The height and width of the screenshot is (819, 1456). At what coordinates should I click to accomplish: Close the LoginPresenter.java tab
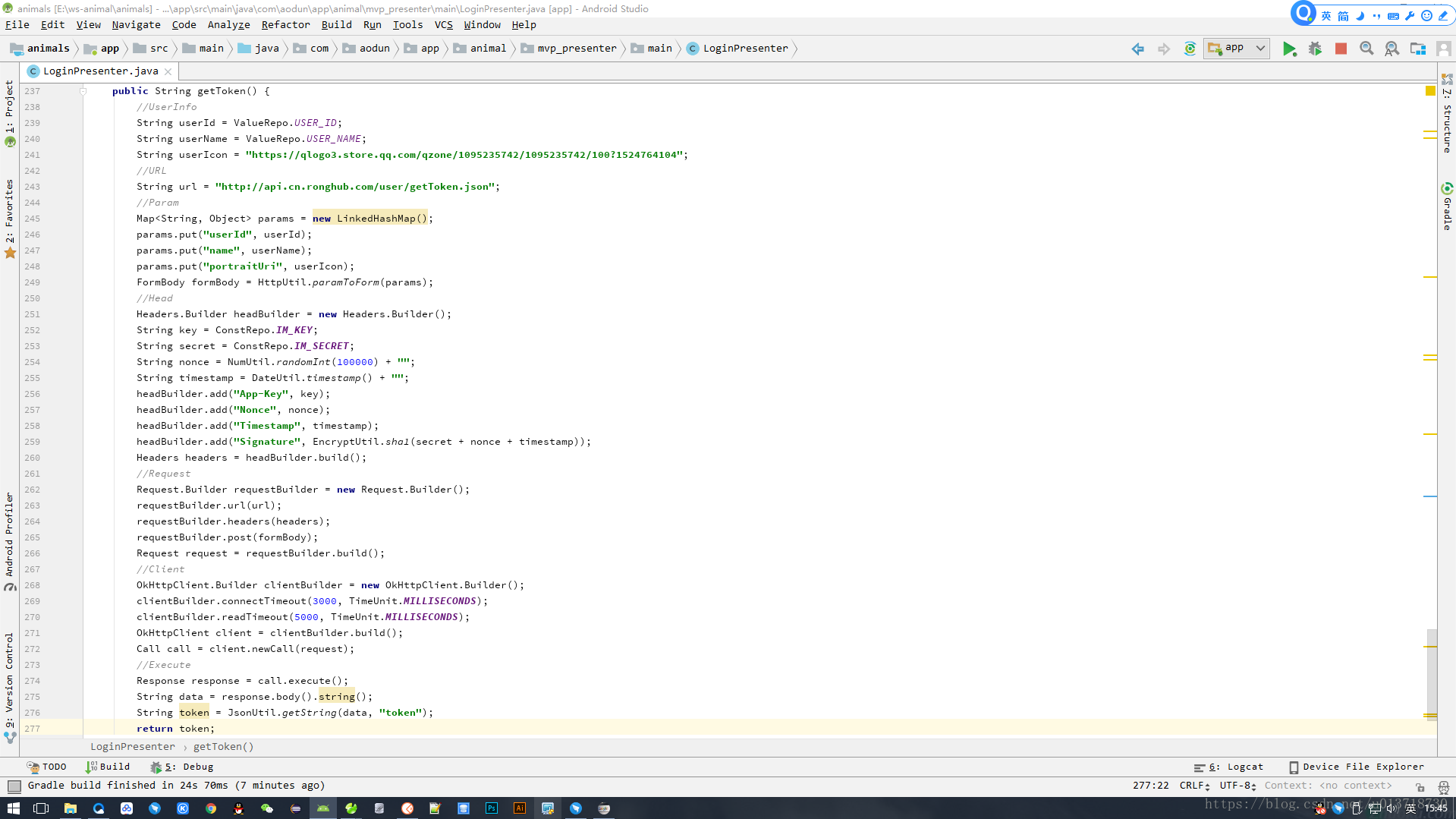point(168,71)
